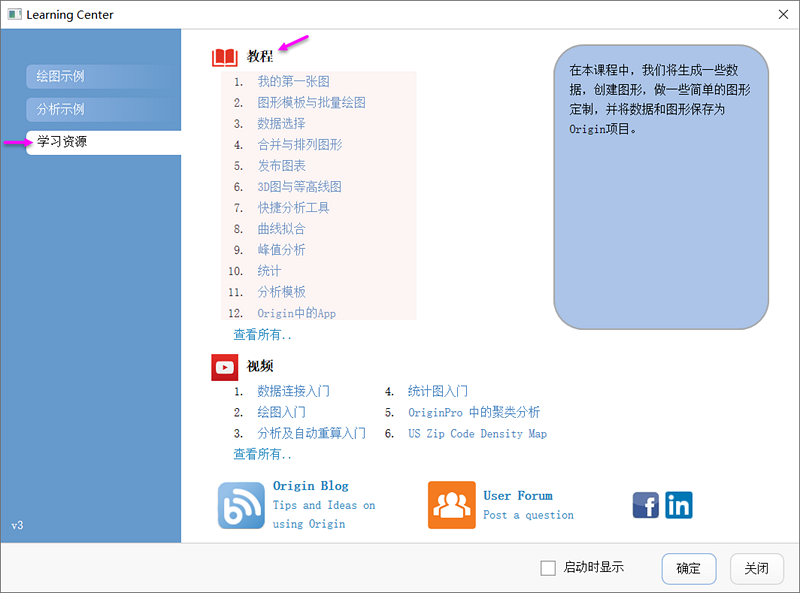Screen dimensions: 800x593
Task: Play the US Zip Code Density Map video
Action: click(477, 434)
